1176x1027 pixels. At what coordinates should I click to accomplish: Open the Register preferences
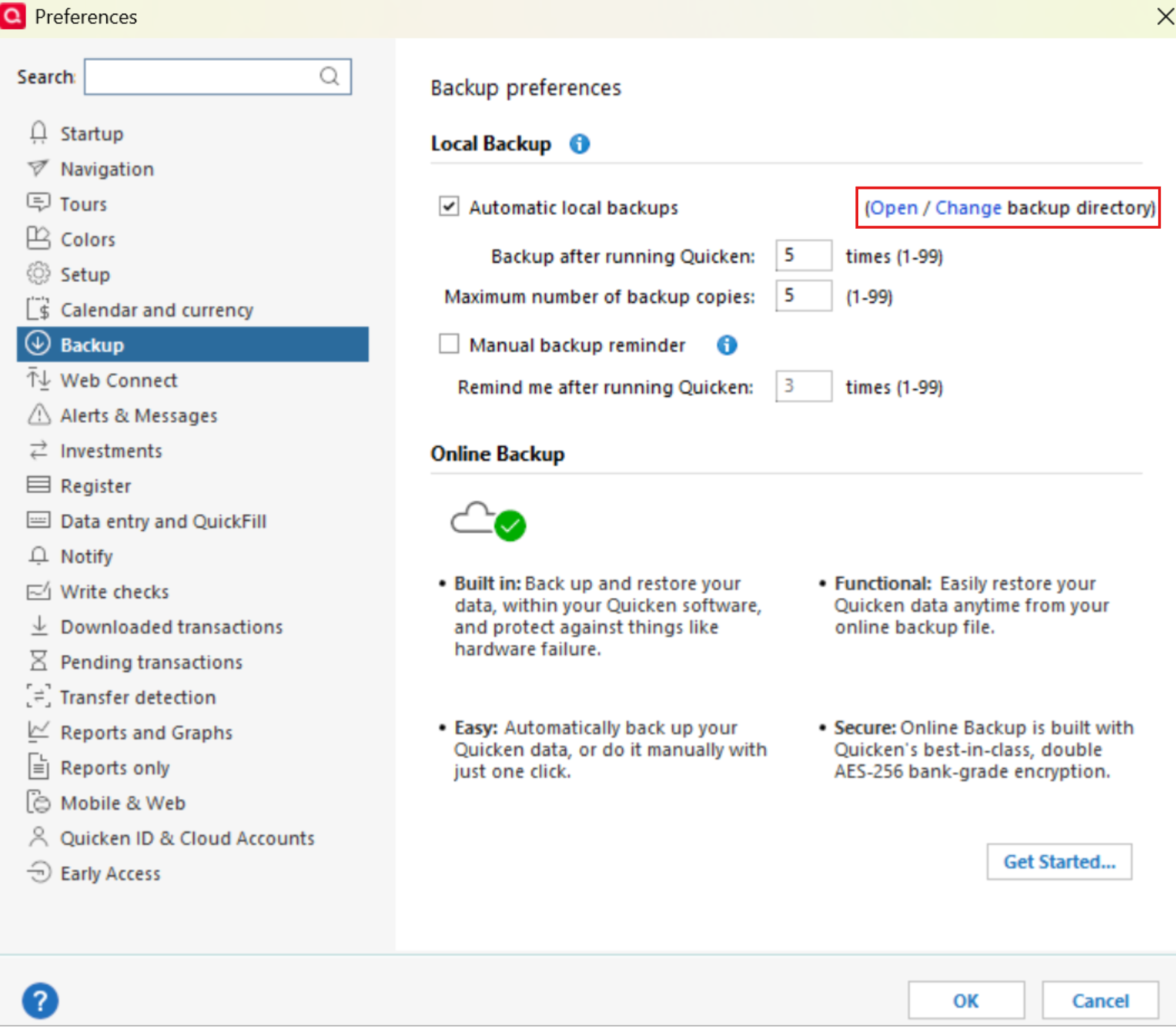tap(95, 486)
